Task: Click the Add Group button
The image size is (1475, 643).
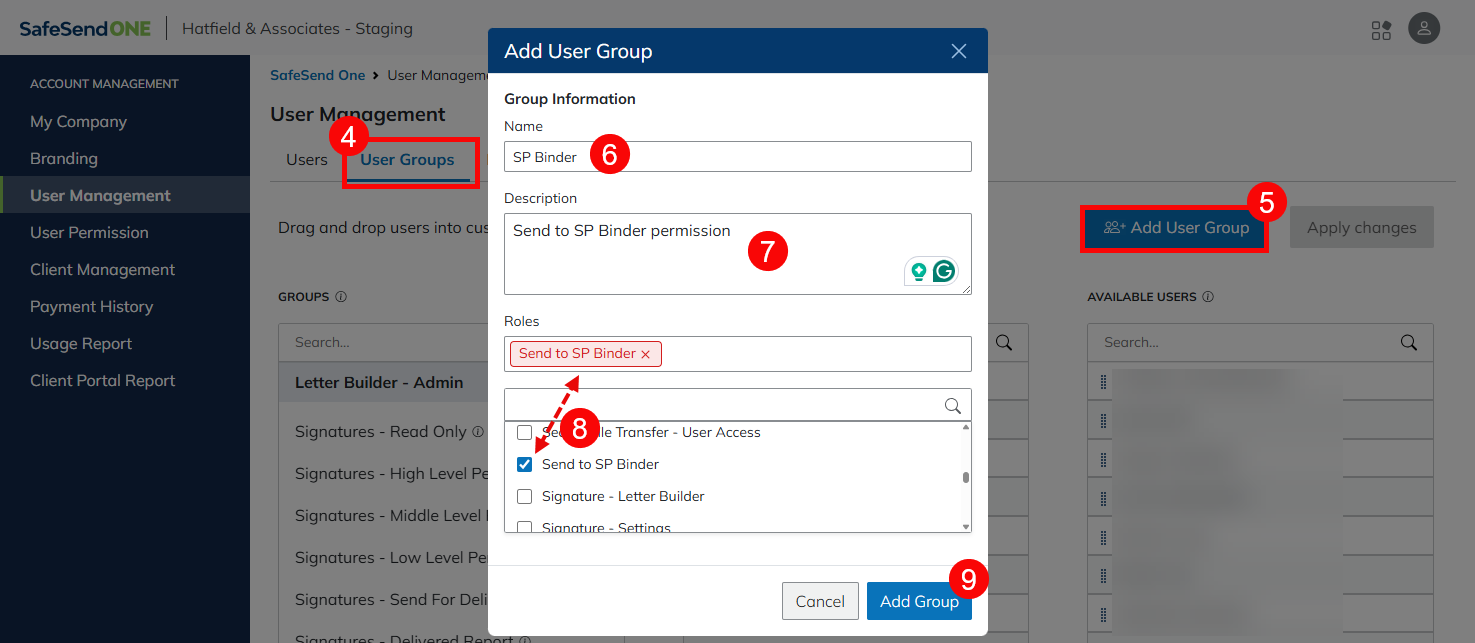Action: 919,601
